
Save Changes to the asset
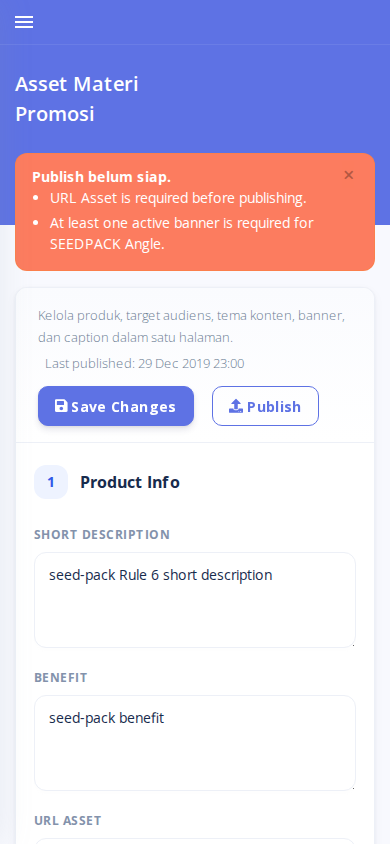tap(116, 406)
